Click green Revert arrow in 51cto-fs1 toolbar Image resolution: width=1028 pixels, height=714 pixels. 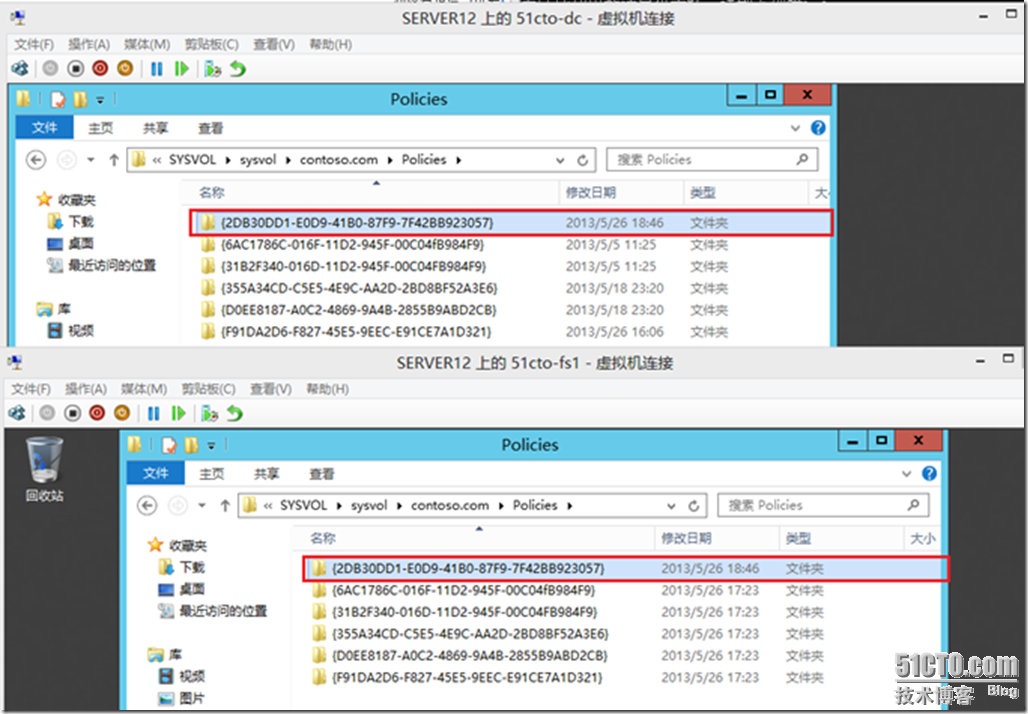234,413
